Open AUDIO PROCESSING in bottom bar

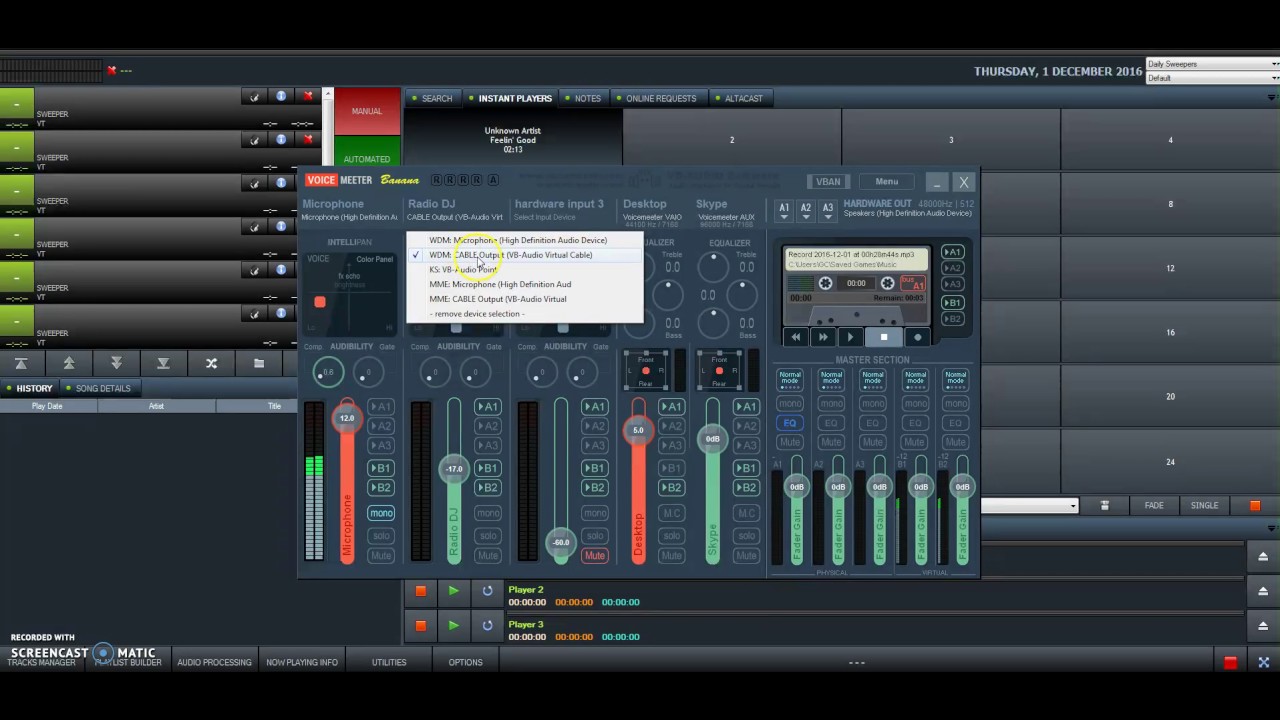coord(214,662)
